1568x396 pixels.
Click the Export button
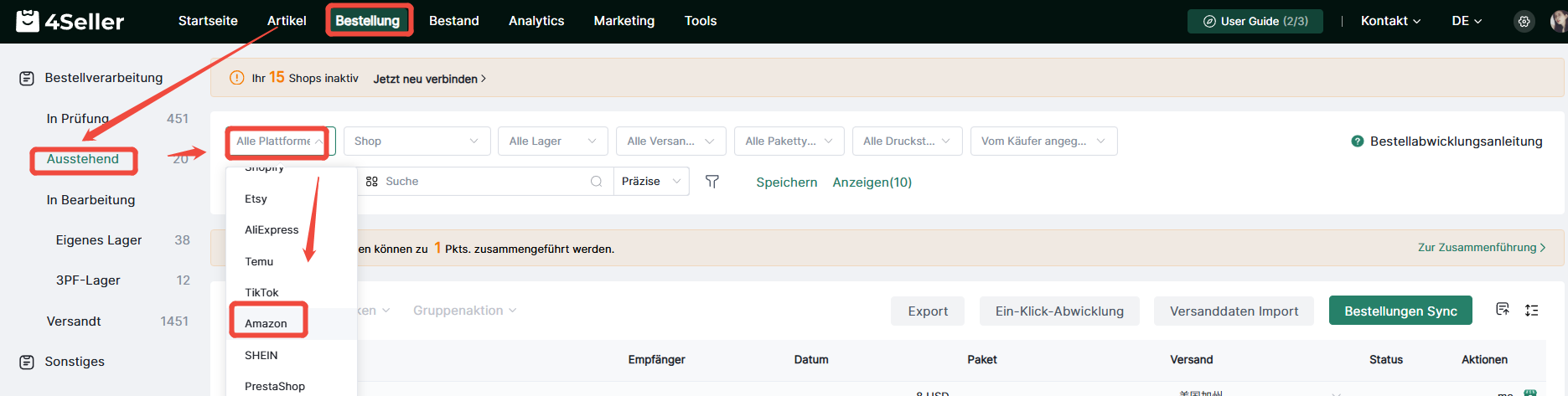click(928, 311)
